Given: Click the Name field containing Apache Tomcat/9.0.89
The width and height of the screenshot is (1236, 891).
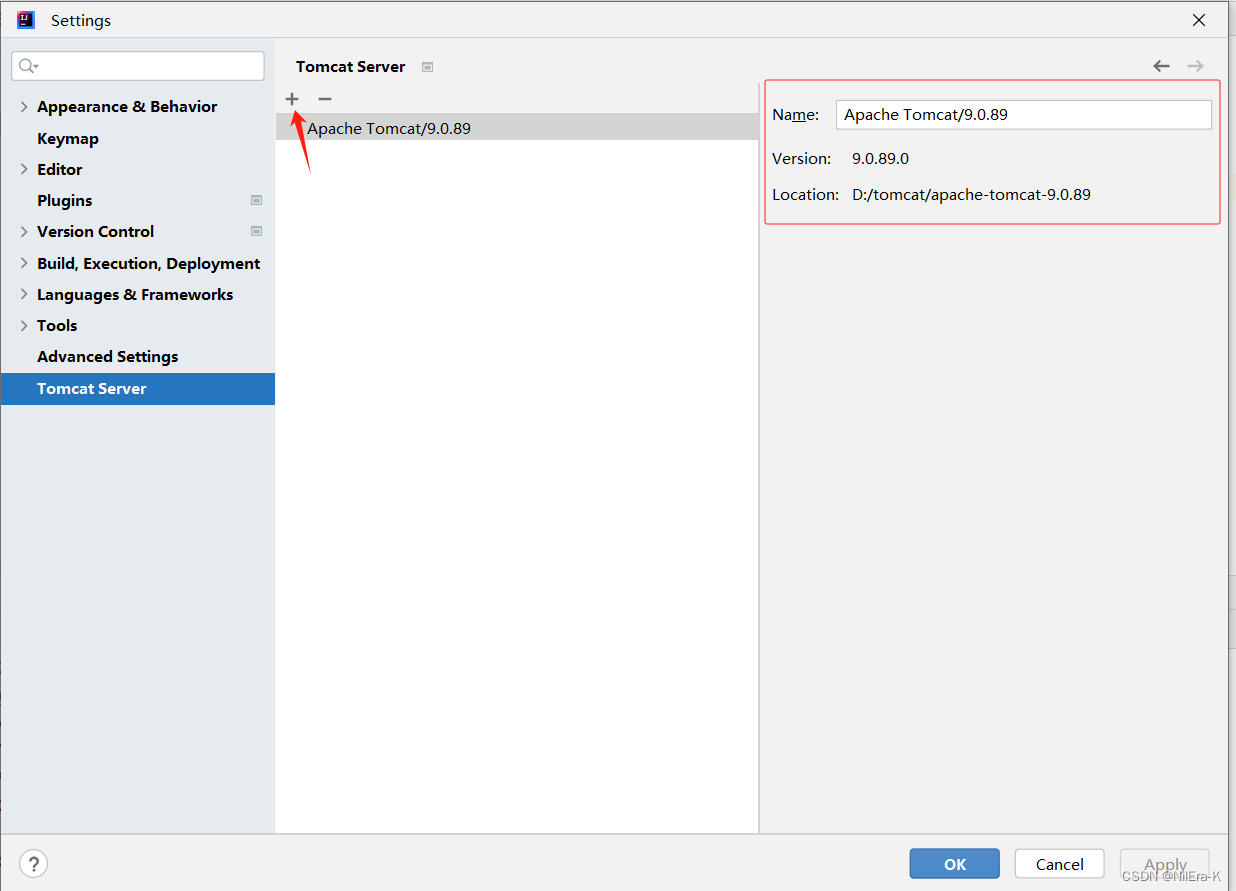Looking at the screenshot, I should click(x=1023, y=115).
